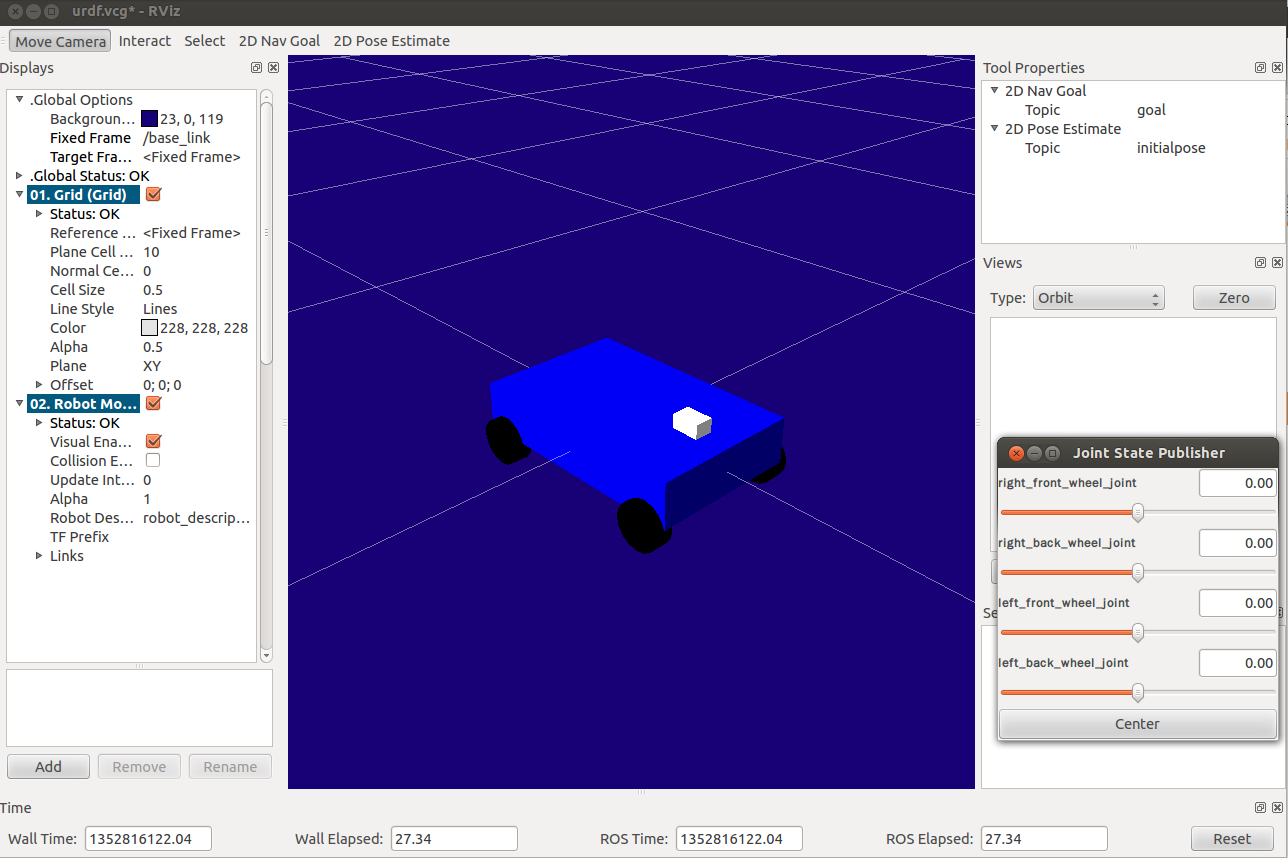
Task: Close the Displays panel
Action: 273,68
